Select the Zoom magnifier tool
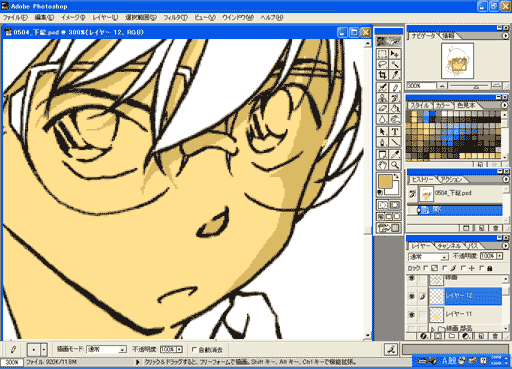The height and width of the screenshot is (369, 512). (x=395, y=165)
